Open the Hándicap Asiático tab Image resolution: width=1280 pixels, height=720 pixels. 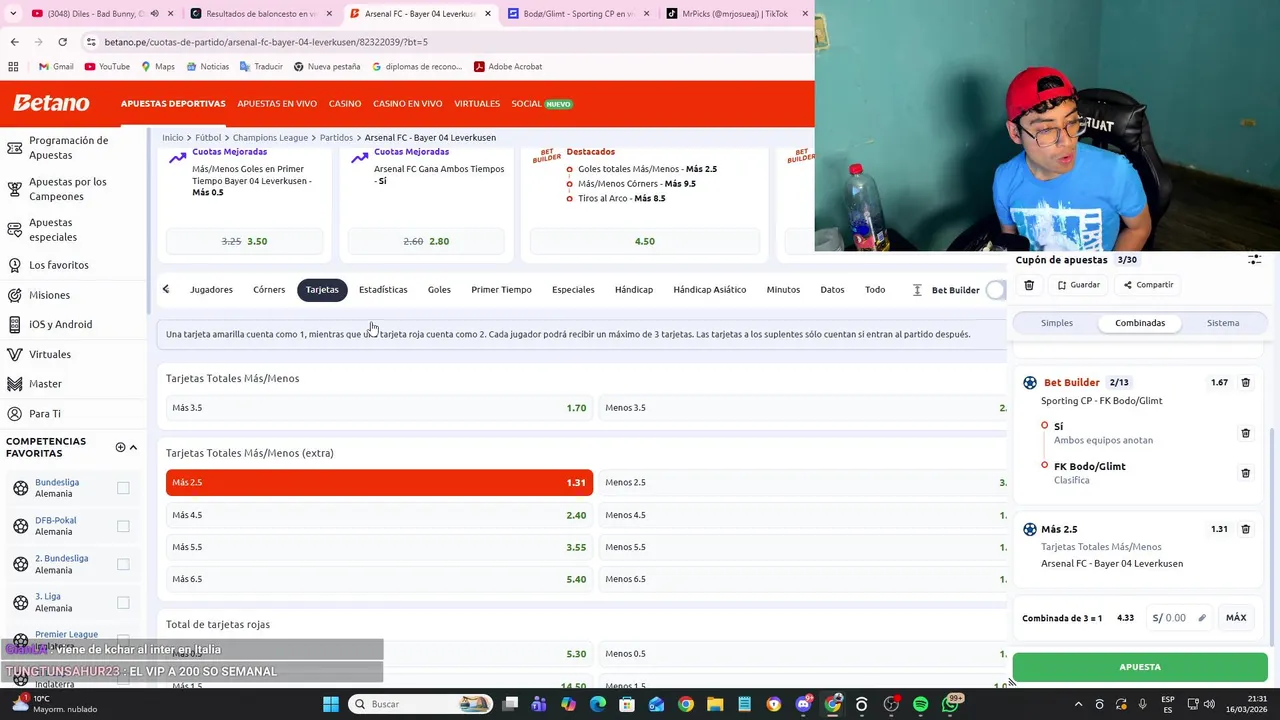pyautogui.click(x=709, y=290)
